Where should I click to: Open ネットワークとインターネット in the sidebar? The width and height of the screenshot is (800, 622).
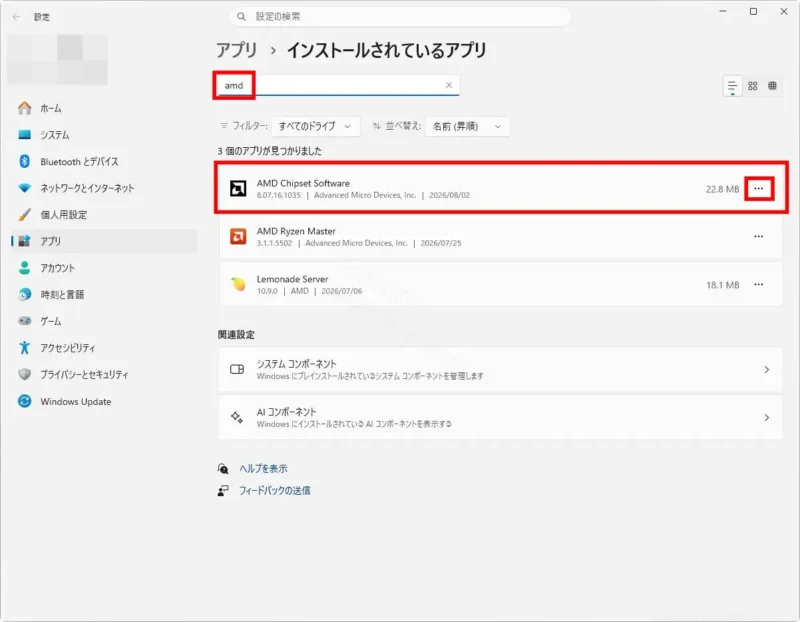click(104, 188)
